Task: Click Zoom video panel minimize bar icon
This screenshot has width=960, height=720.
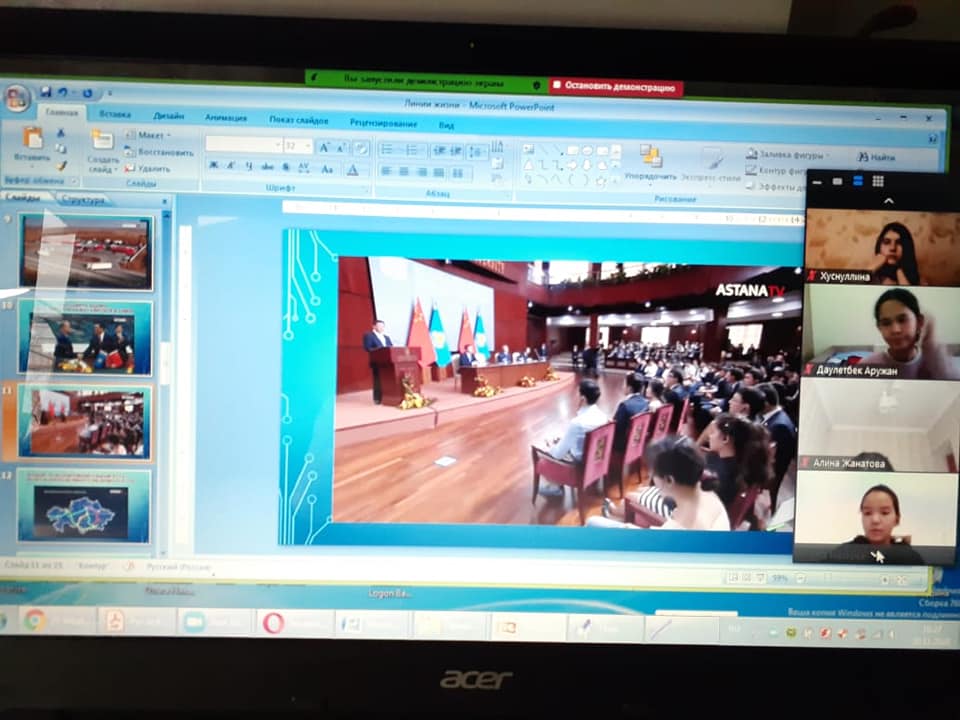Action: click(819, 181)
